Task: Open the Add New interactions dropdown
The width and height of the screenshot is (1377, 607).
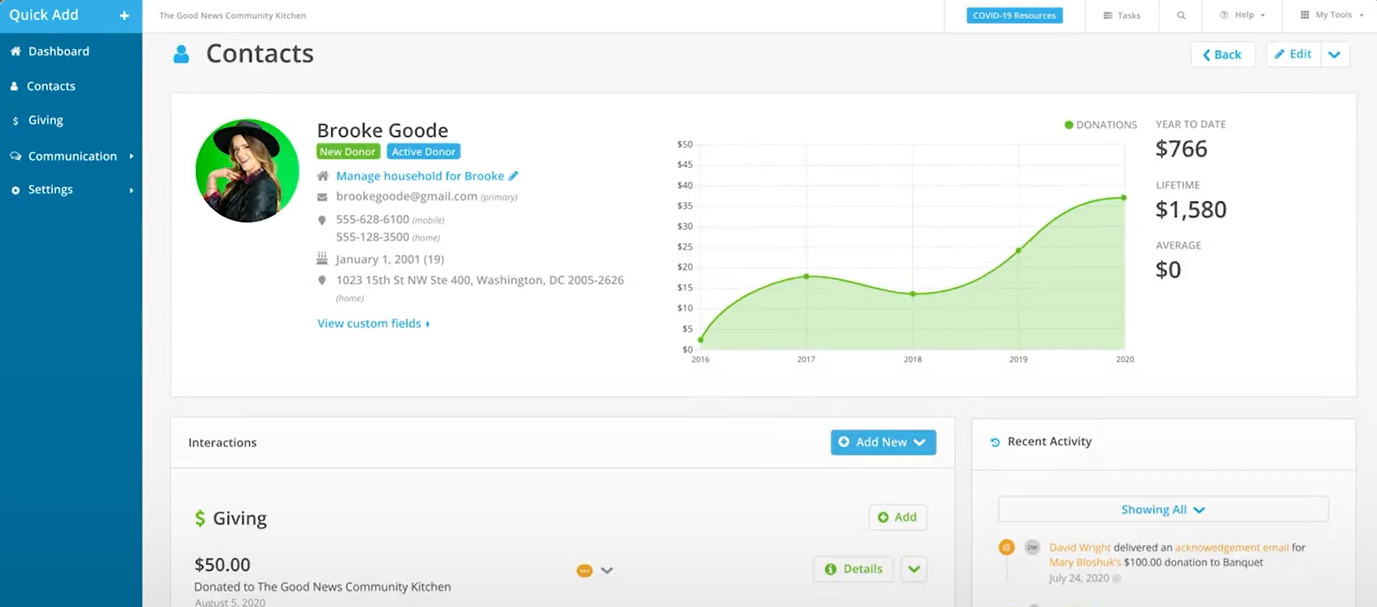Action: pos(883,442)
